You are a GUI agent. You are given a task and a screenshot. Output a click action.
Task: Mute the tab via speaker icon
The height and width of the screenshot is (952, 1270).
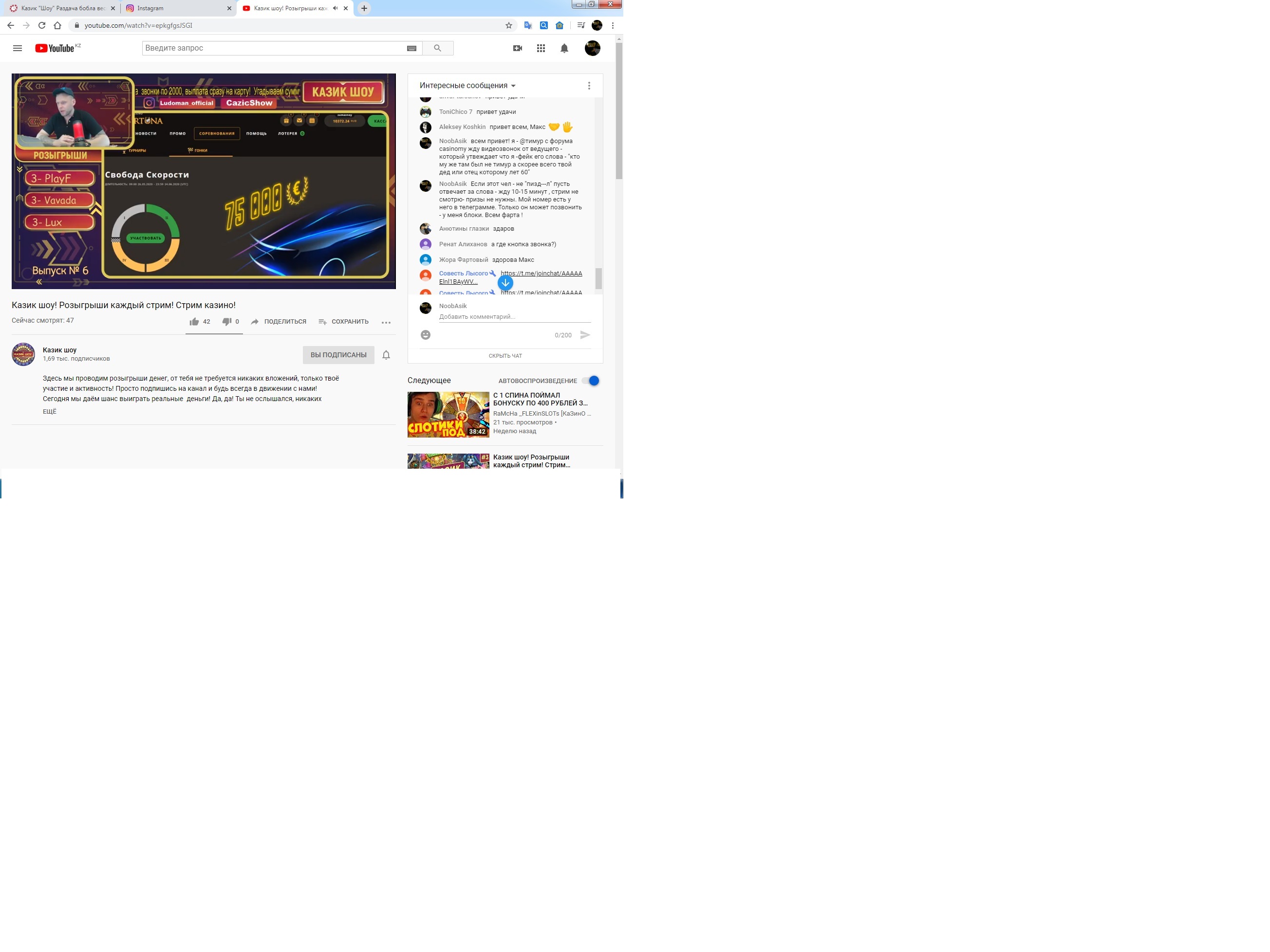tap(336, 8)
